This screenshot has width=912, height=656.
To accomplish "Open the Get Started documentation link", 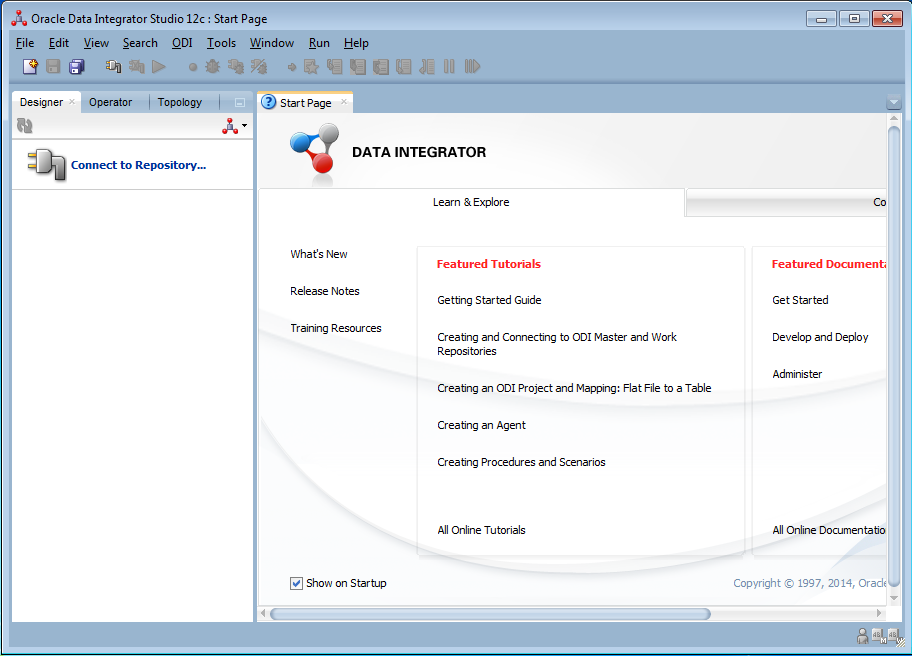I will click(800, 300).
